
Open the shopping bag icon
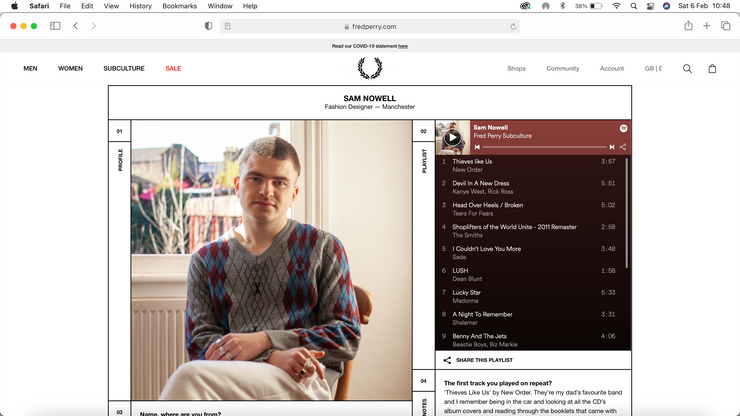(712, 68)
